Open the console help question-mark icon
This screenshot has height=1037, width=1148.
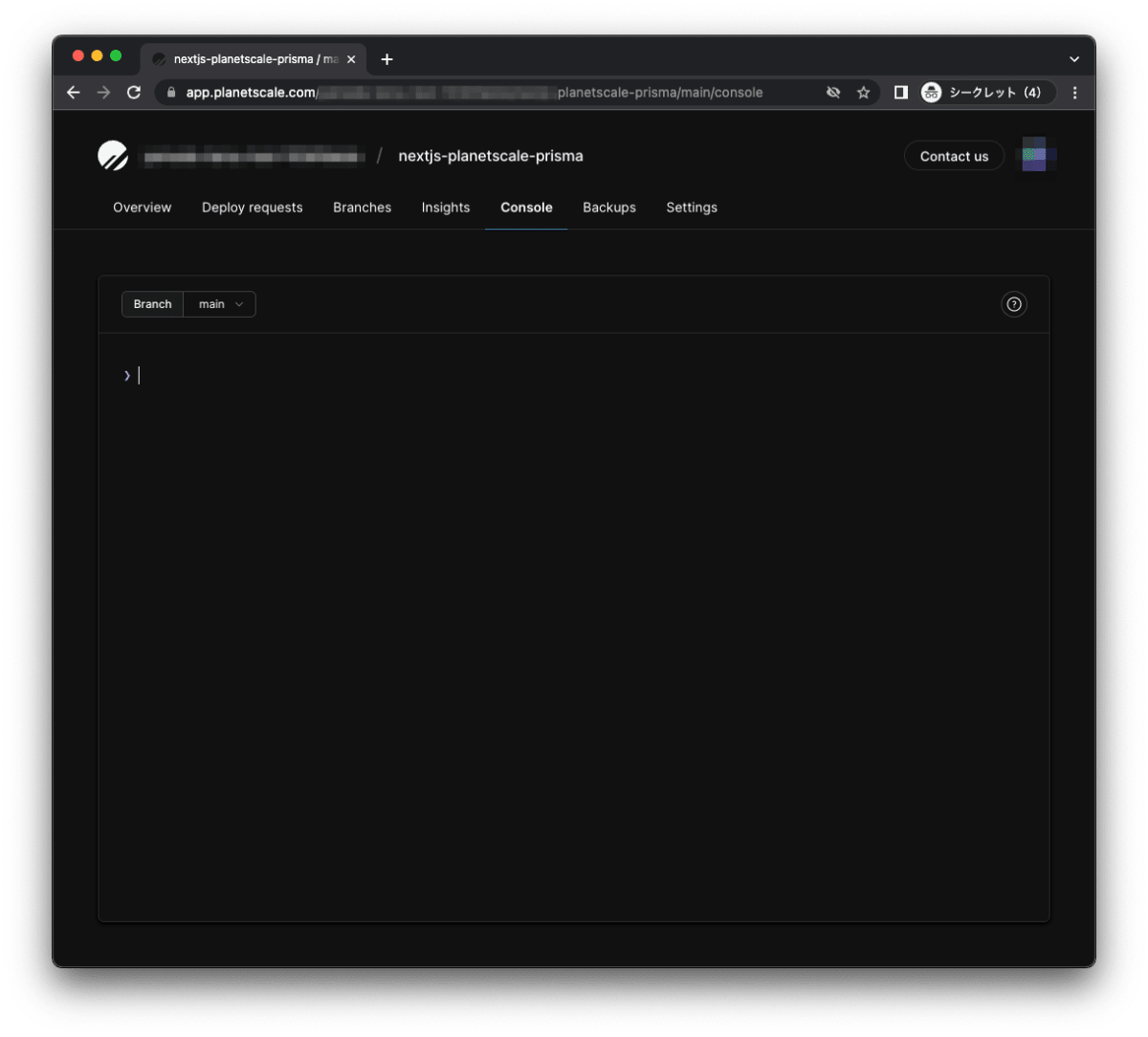(x=1013, y=304)
